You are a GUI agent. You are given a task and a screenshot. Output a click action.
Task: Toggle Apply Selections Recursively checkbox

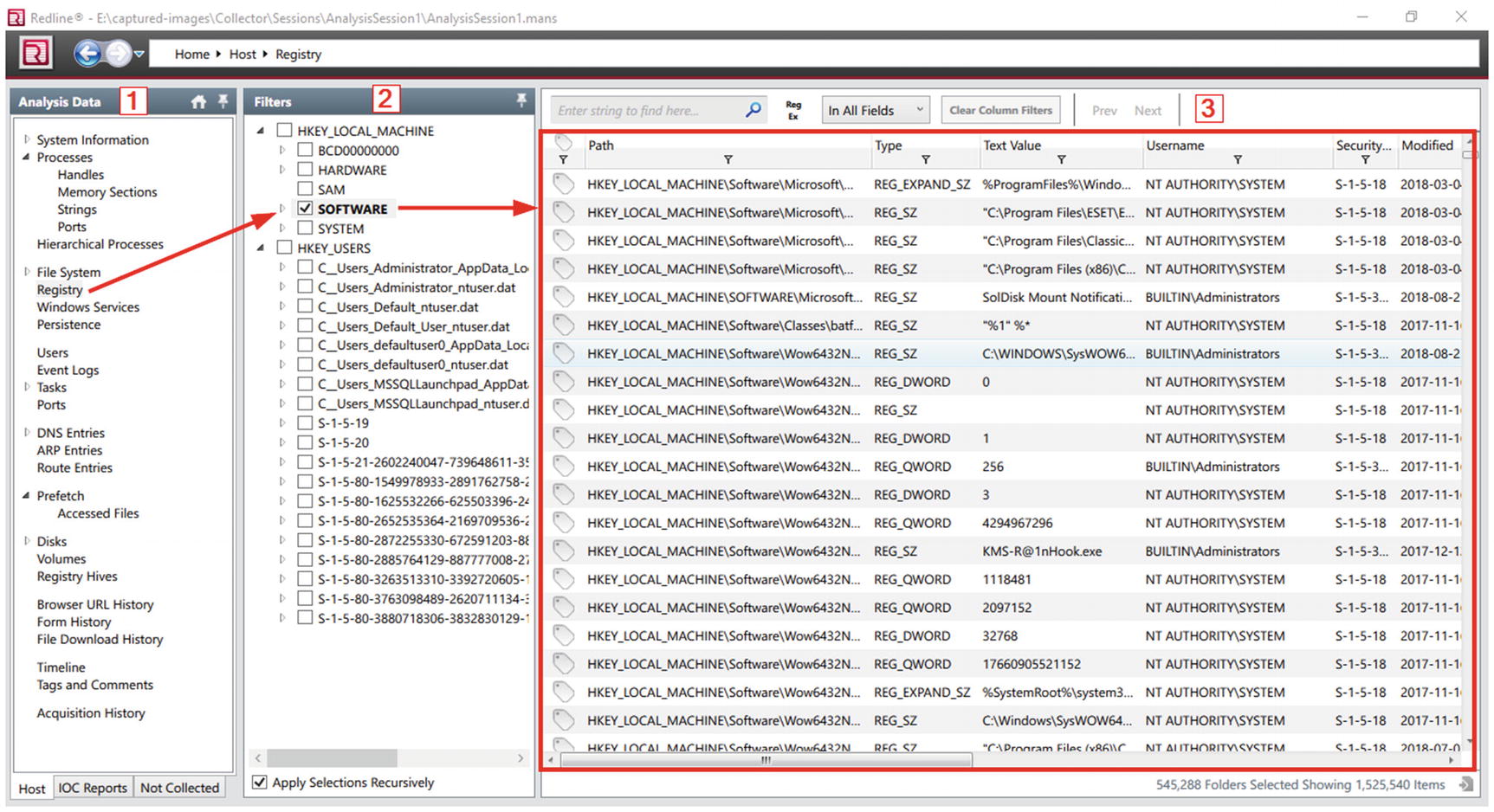[259, 782]
